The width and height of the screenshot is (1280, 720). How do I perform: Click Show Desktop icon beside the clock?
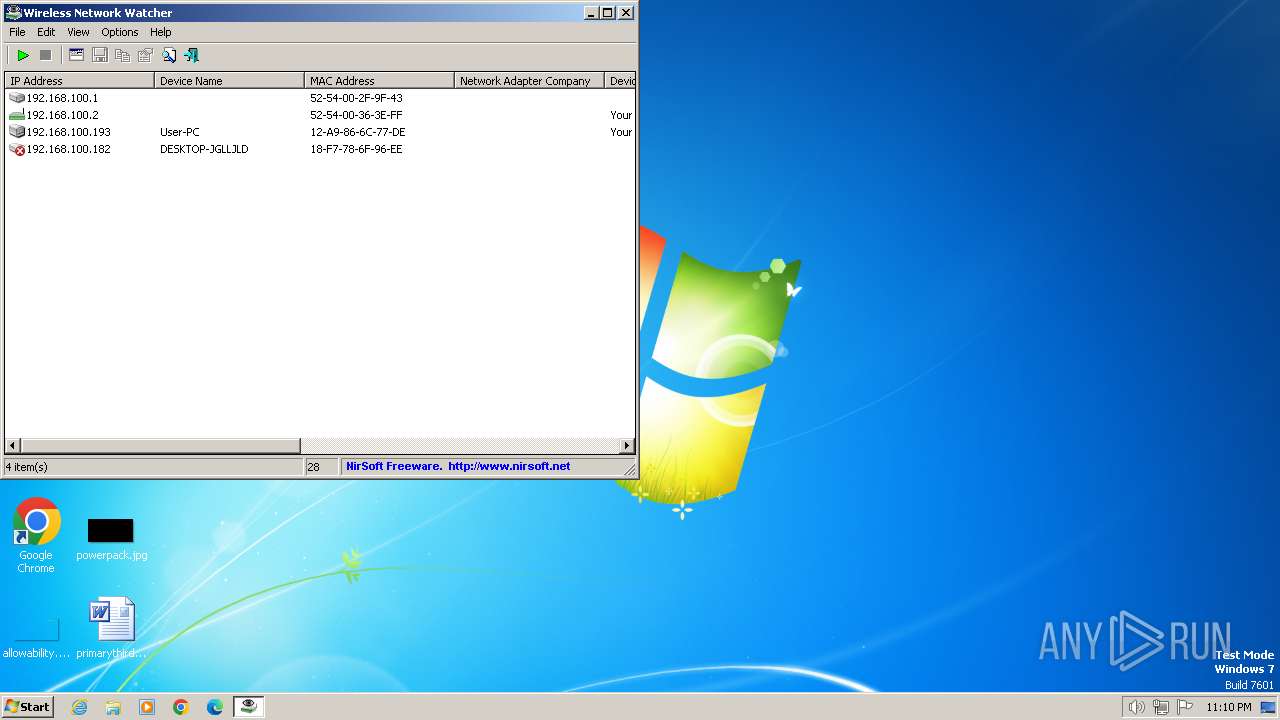tap(1268, 707)
